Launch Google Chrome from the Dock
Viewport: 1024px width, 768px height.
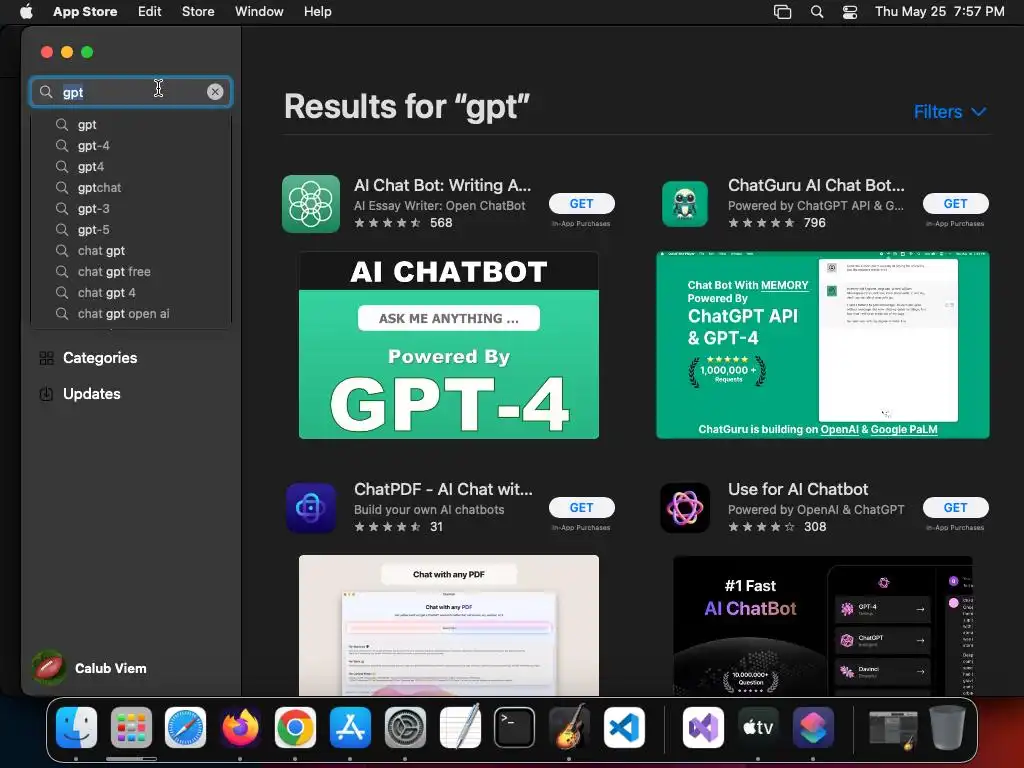[295, 728]
